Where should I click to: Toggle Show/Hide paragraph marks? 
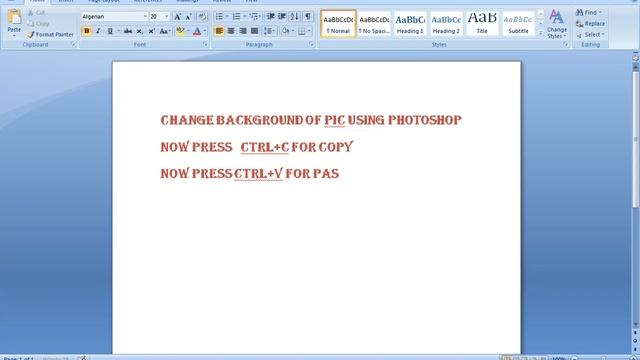[x=308, y=16]
